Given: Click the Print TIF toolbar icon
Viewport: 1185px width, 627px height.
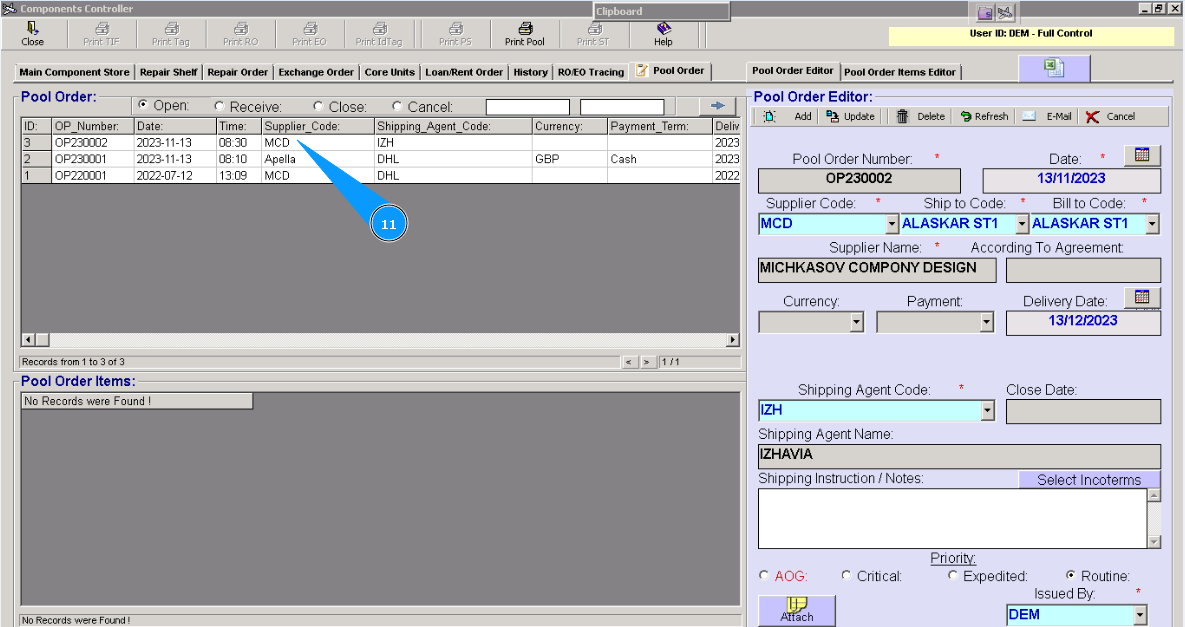Looking at the screenshot, I should pyautogui.click(x=101, y=34).
